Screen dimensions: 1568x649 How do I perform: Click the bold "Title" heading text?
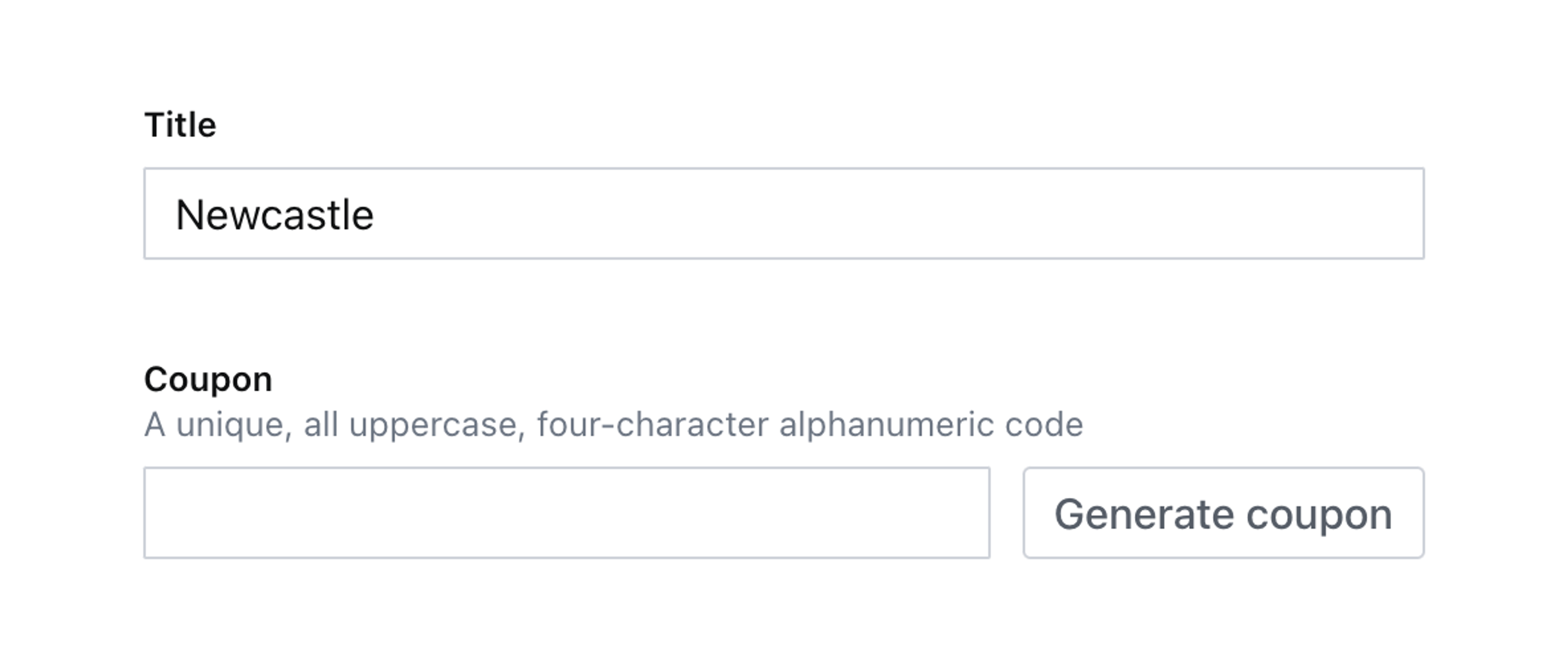point(180,125)
